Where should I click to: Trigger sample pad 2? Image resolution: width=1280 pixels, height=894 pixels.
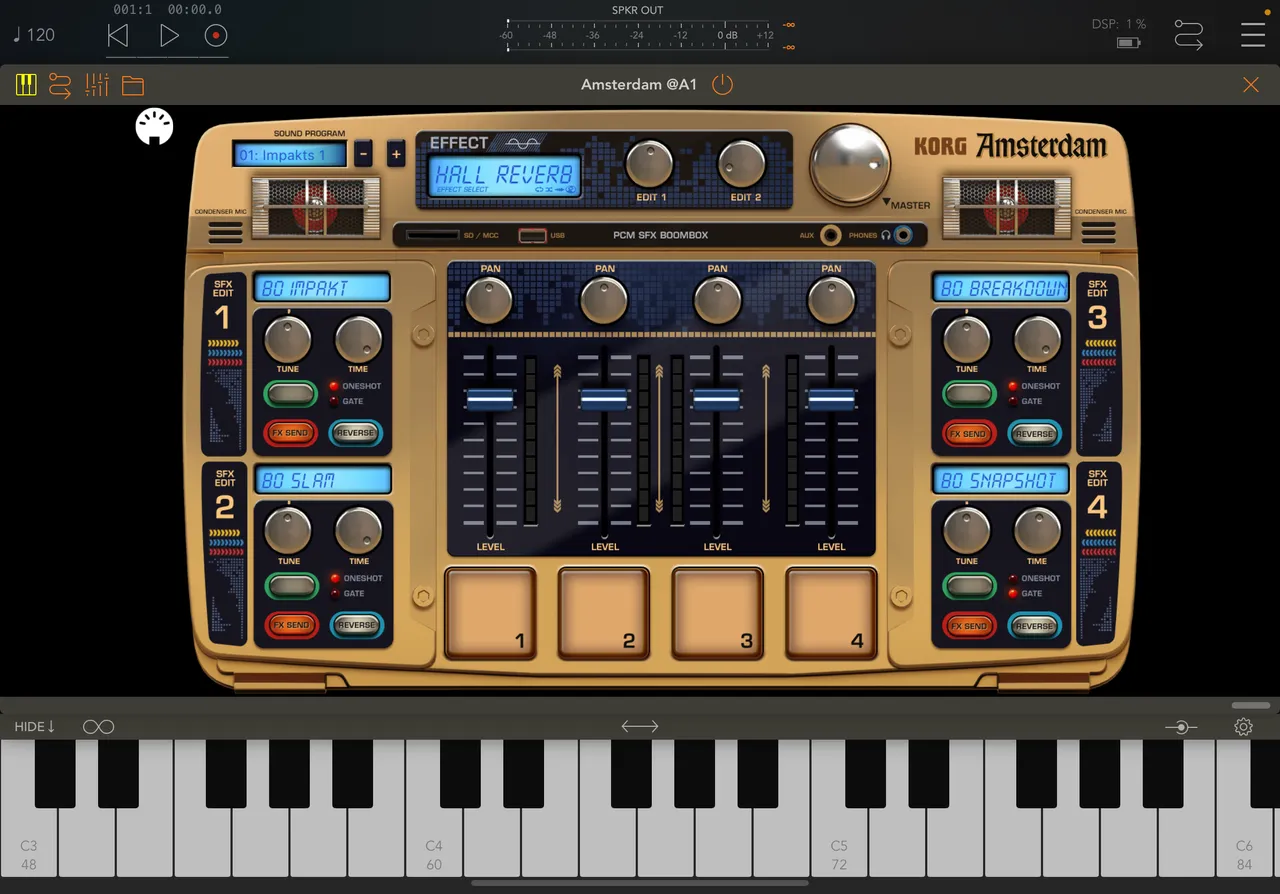[604, 613]
